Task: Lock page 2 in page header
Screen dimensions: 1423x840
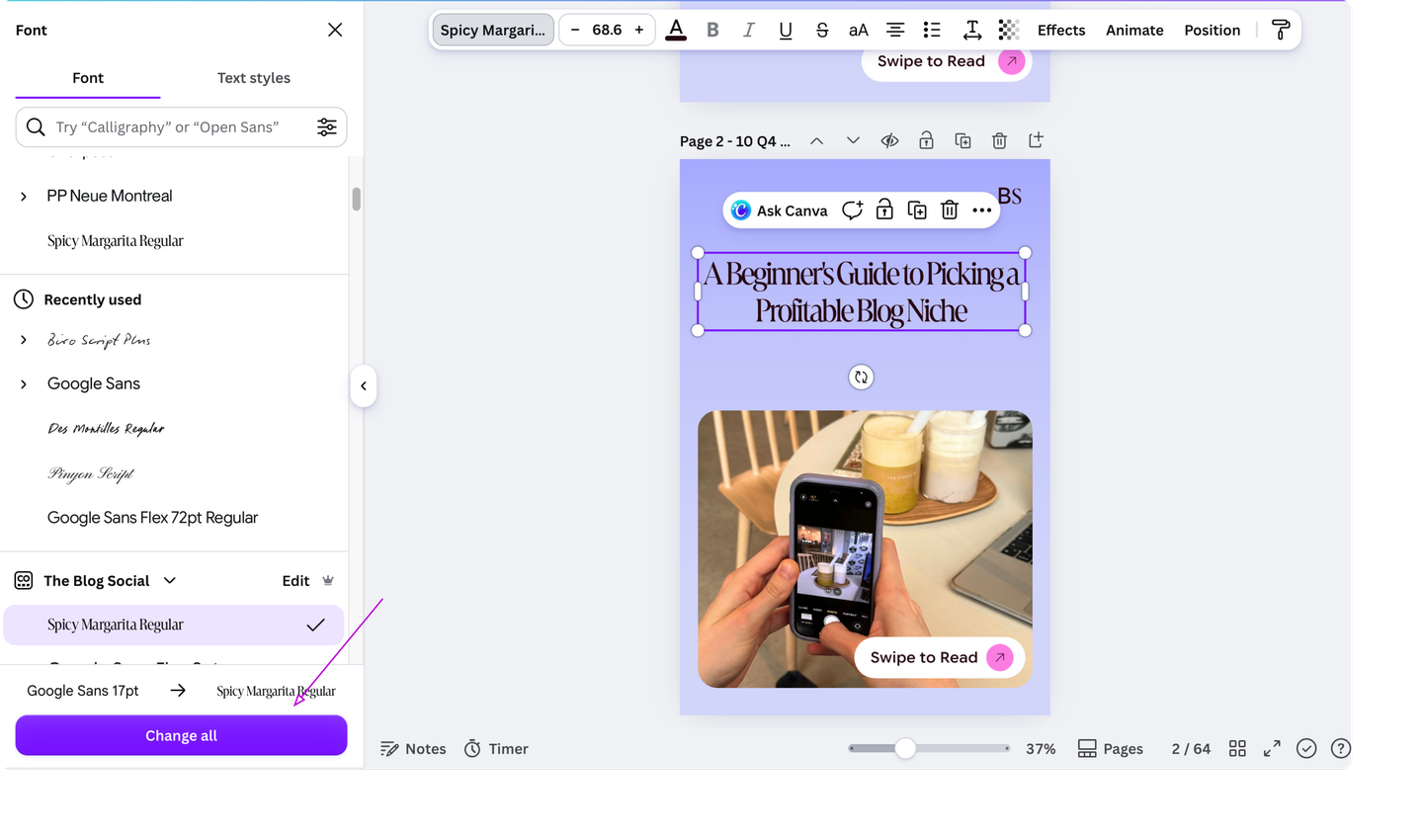Action: [926, 140]
